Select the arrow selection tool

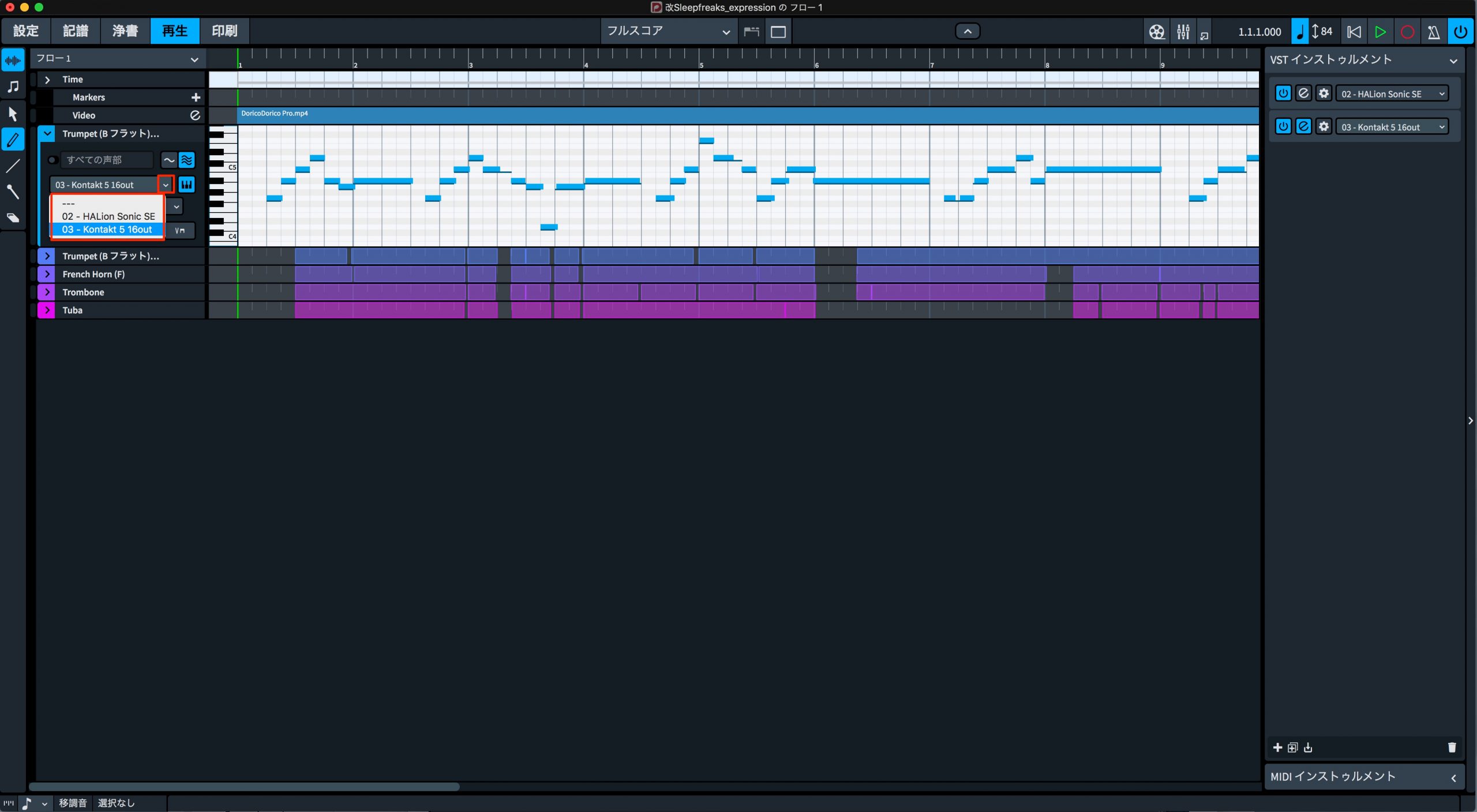tap(13, 113)
